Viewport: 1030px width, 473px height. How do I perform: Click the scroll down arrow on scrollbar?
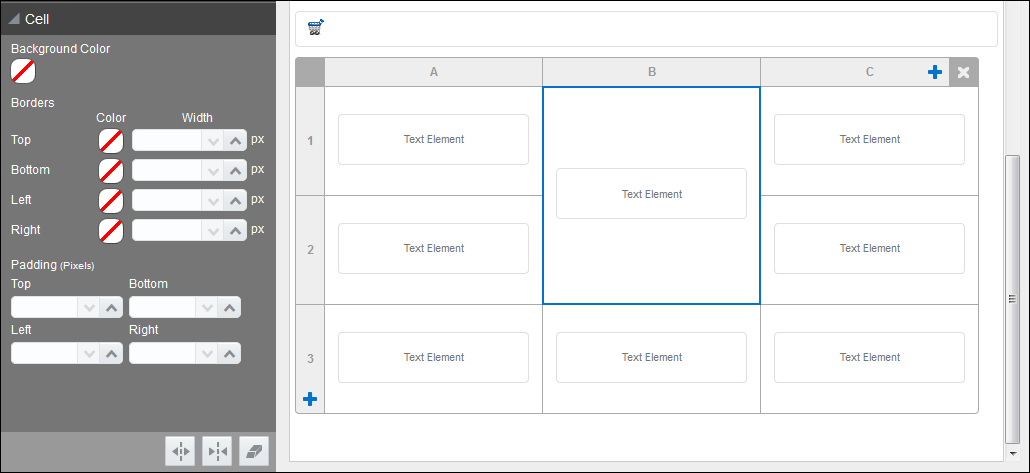[1013, 454]
